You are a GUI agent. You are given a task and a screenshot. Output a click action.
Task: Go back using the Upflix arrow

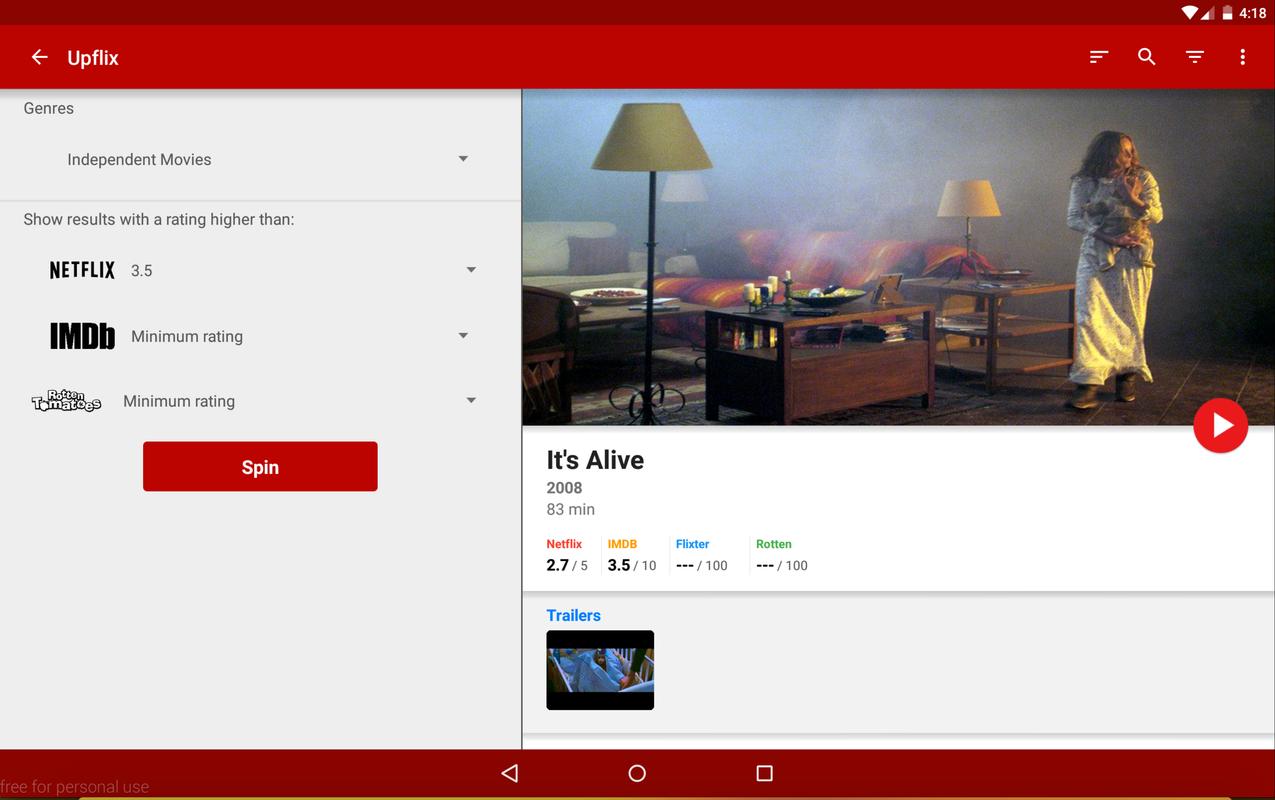[x=40, y=57]
